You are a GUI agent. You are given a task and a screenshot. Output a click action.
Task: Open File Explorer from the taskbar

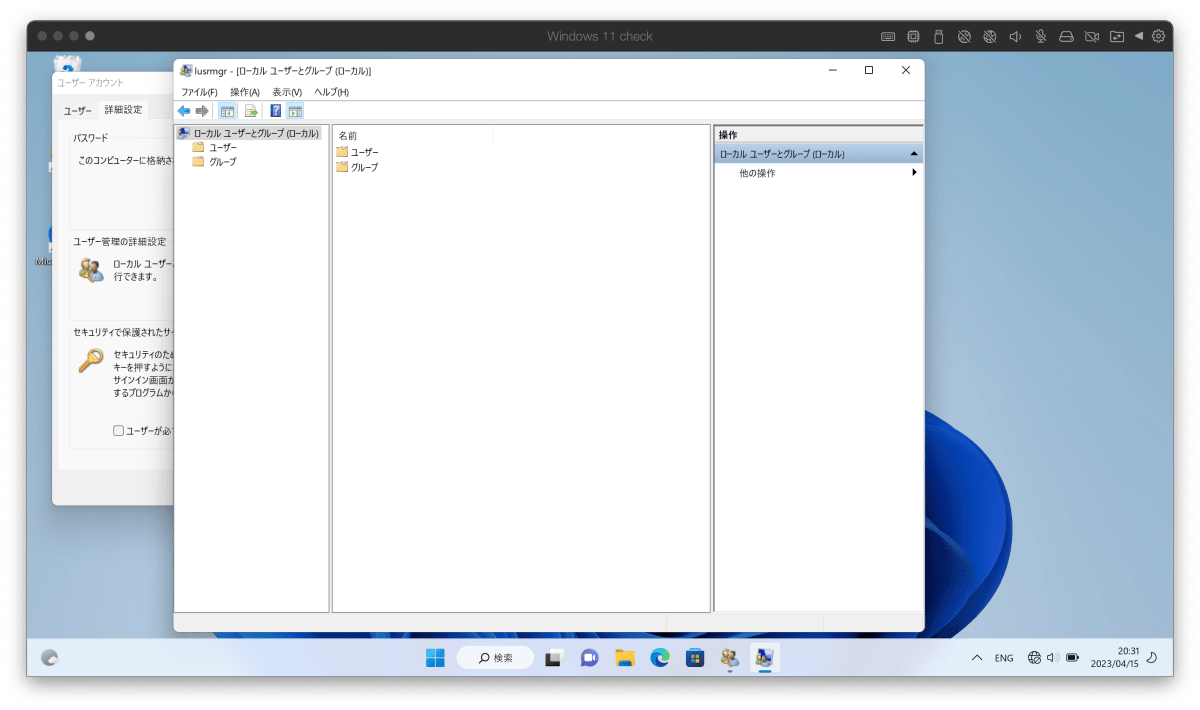click(625, 658)
